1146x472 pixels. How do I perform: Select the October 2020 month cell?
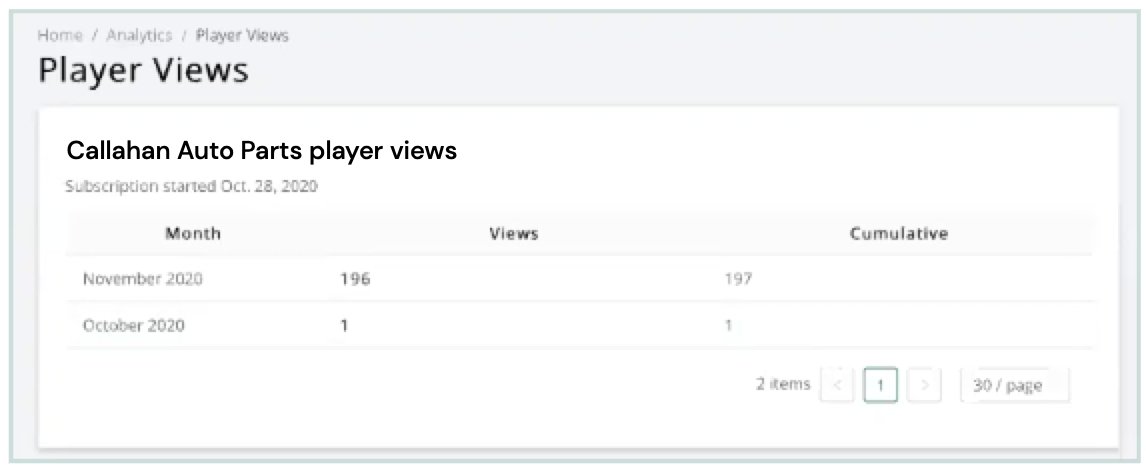pos(134,325)
